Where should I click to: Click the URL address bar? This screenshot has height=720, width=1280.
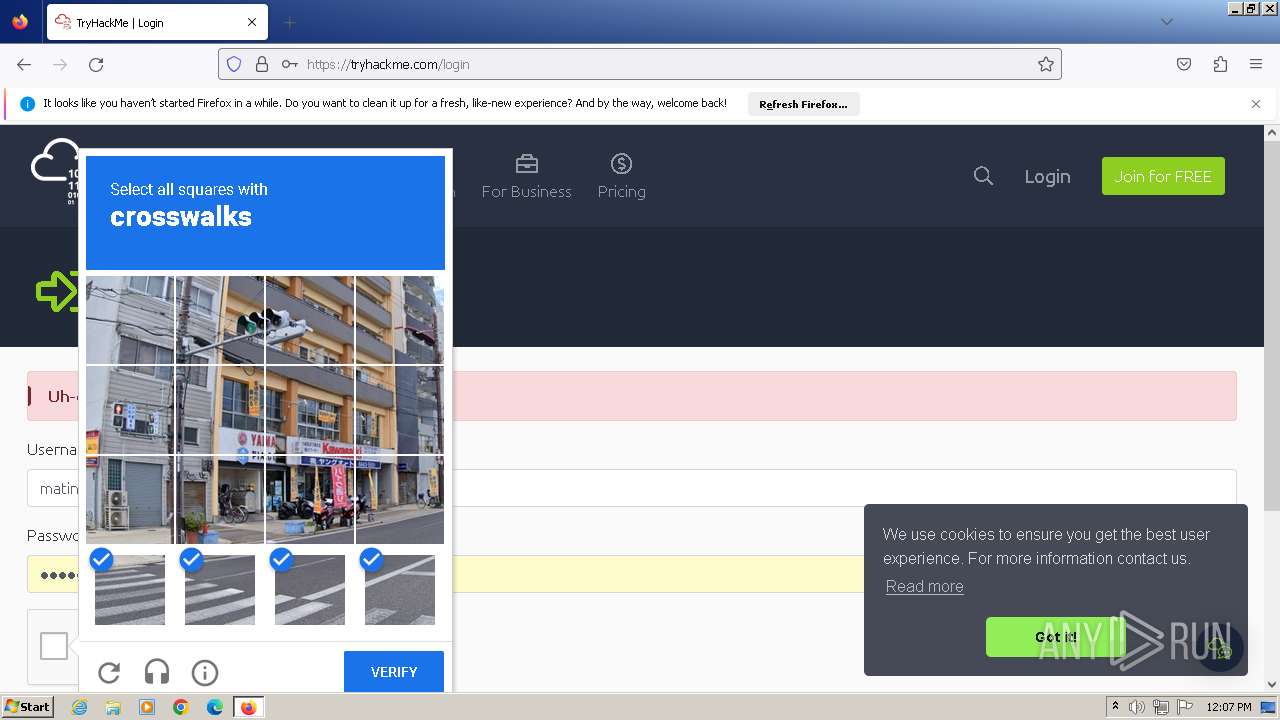(x=640, y=64)
